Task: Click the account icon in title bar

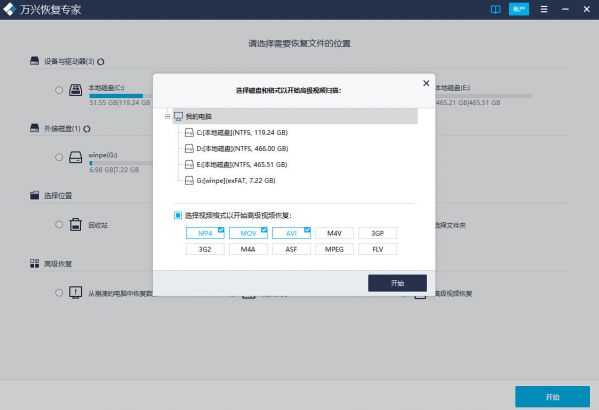Action: pyautogui.click(x=519, y=9)
